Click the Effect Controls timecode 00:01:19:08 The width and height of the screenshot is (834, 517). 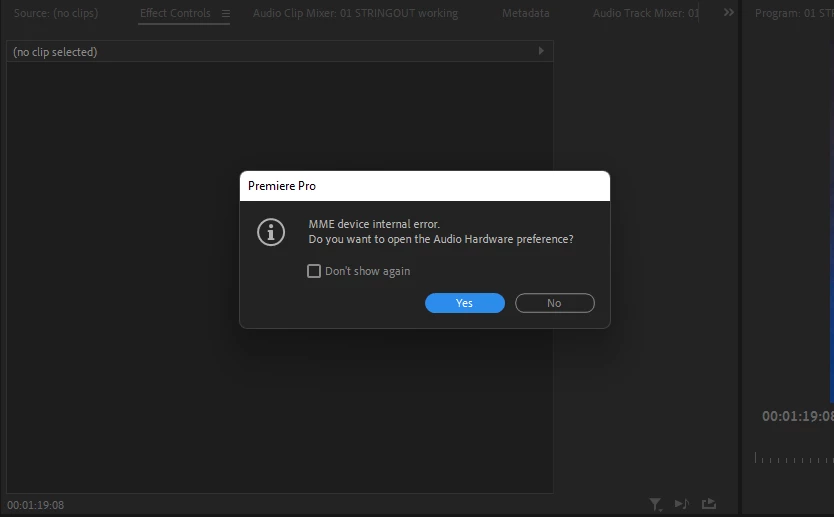[36, 505]
